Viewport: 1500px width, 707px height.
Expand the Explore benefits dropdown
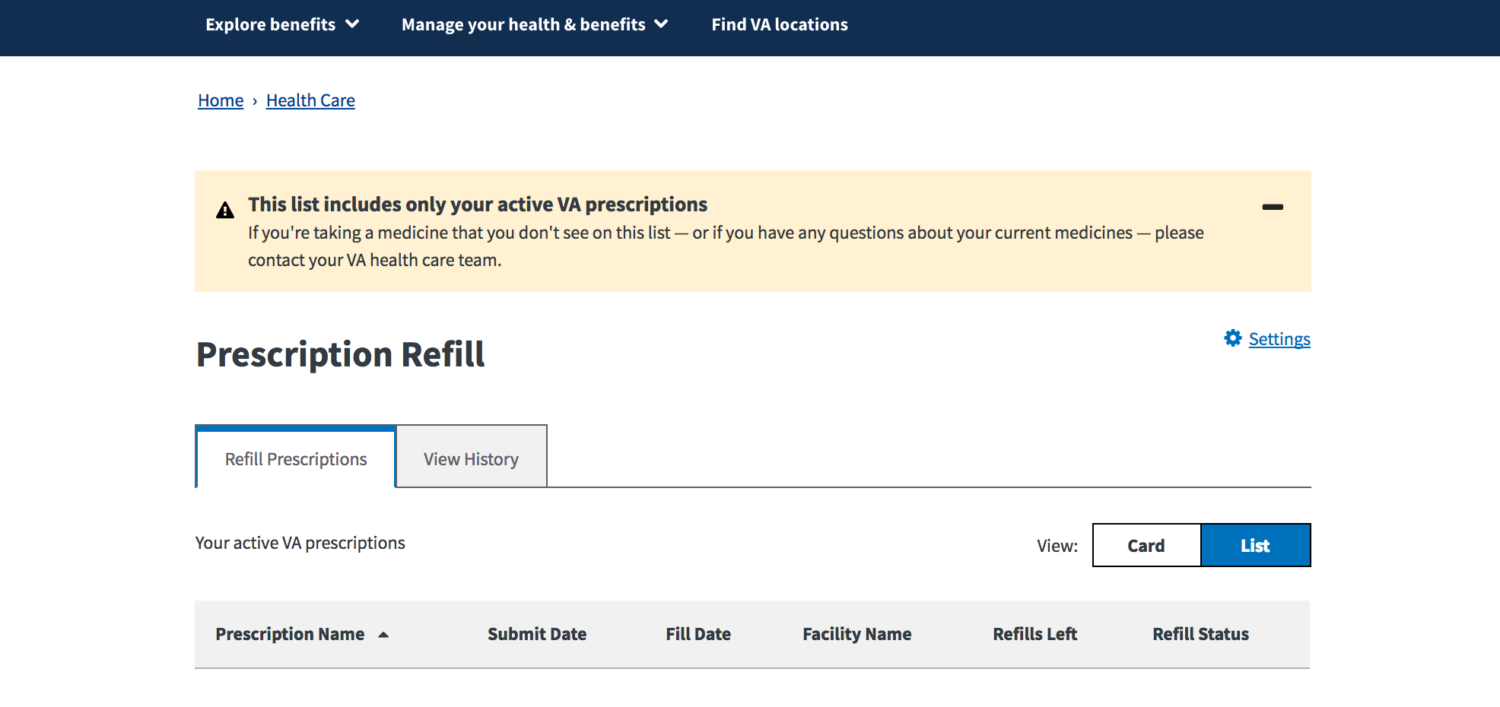[281, 24]
